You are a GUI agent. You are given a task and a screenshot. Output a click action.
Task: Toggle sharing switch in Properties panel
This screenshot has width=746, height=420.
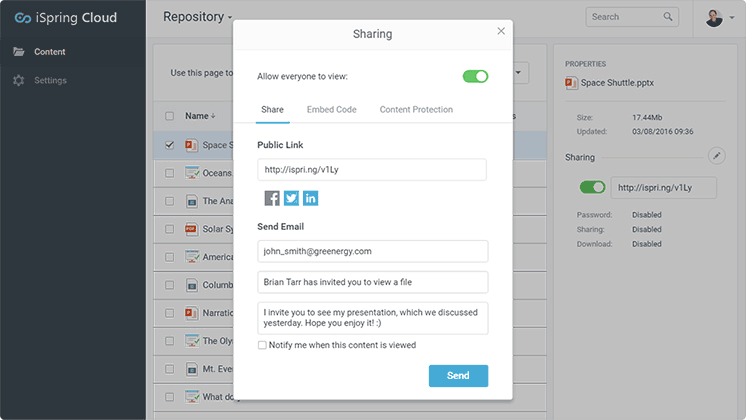point(593,187)
